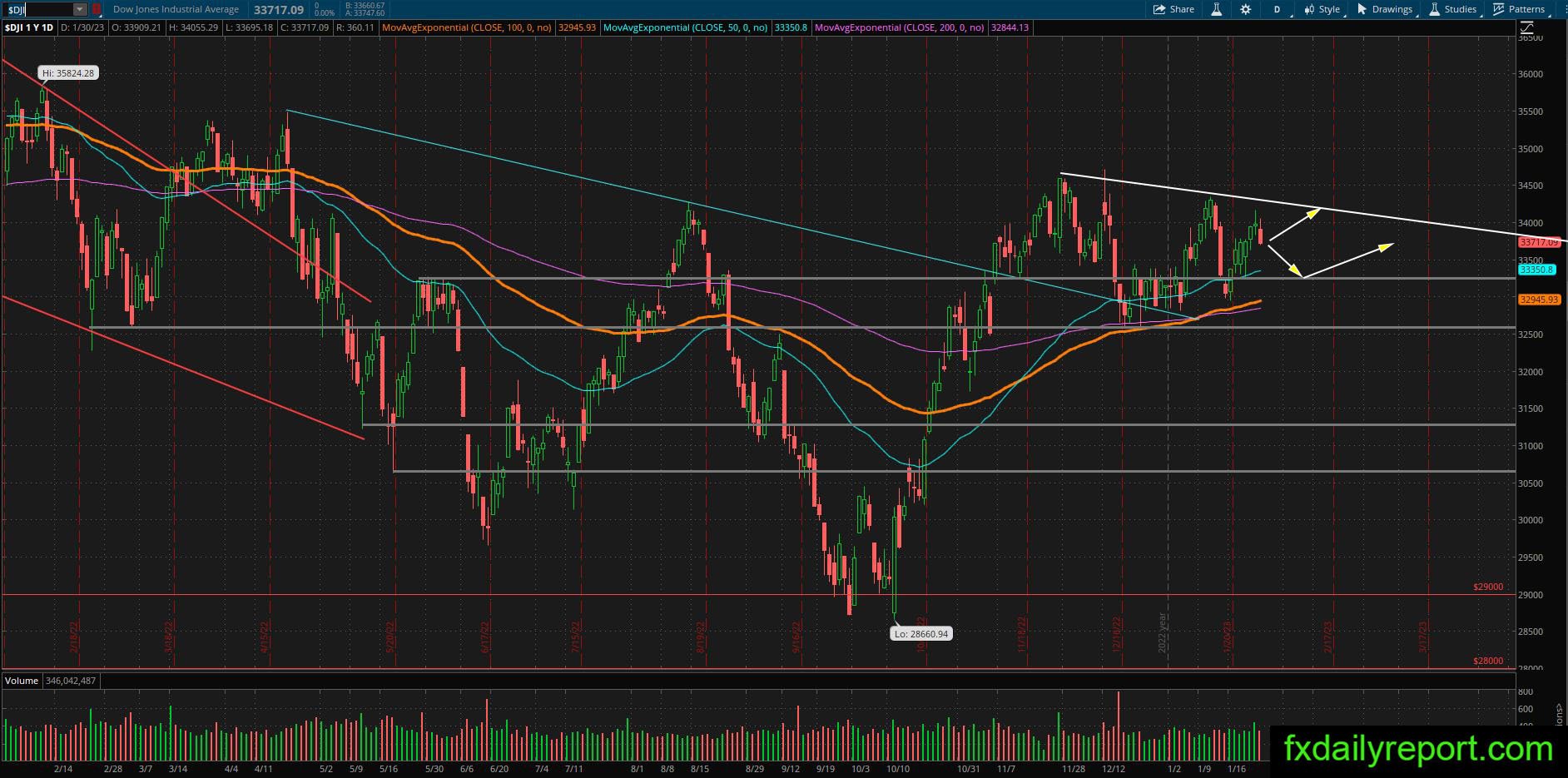Click the 35000 price axis label

tap(1531, 149)
